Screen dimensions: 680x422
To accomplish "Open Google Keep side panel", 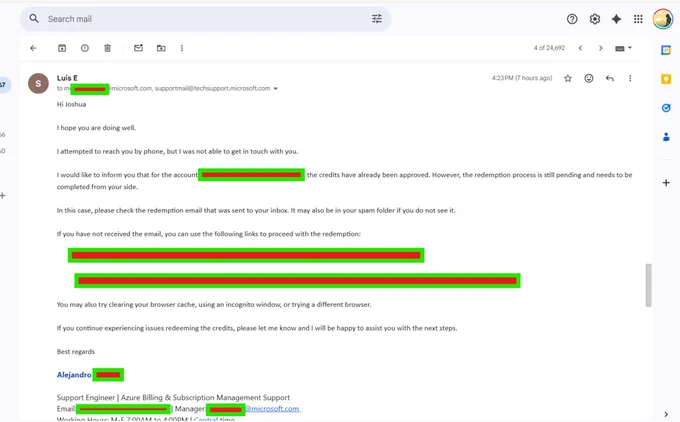I will pos(666,79).
